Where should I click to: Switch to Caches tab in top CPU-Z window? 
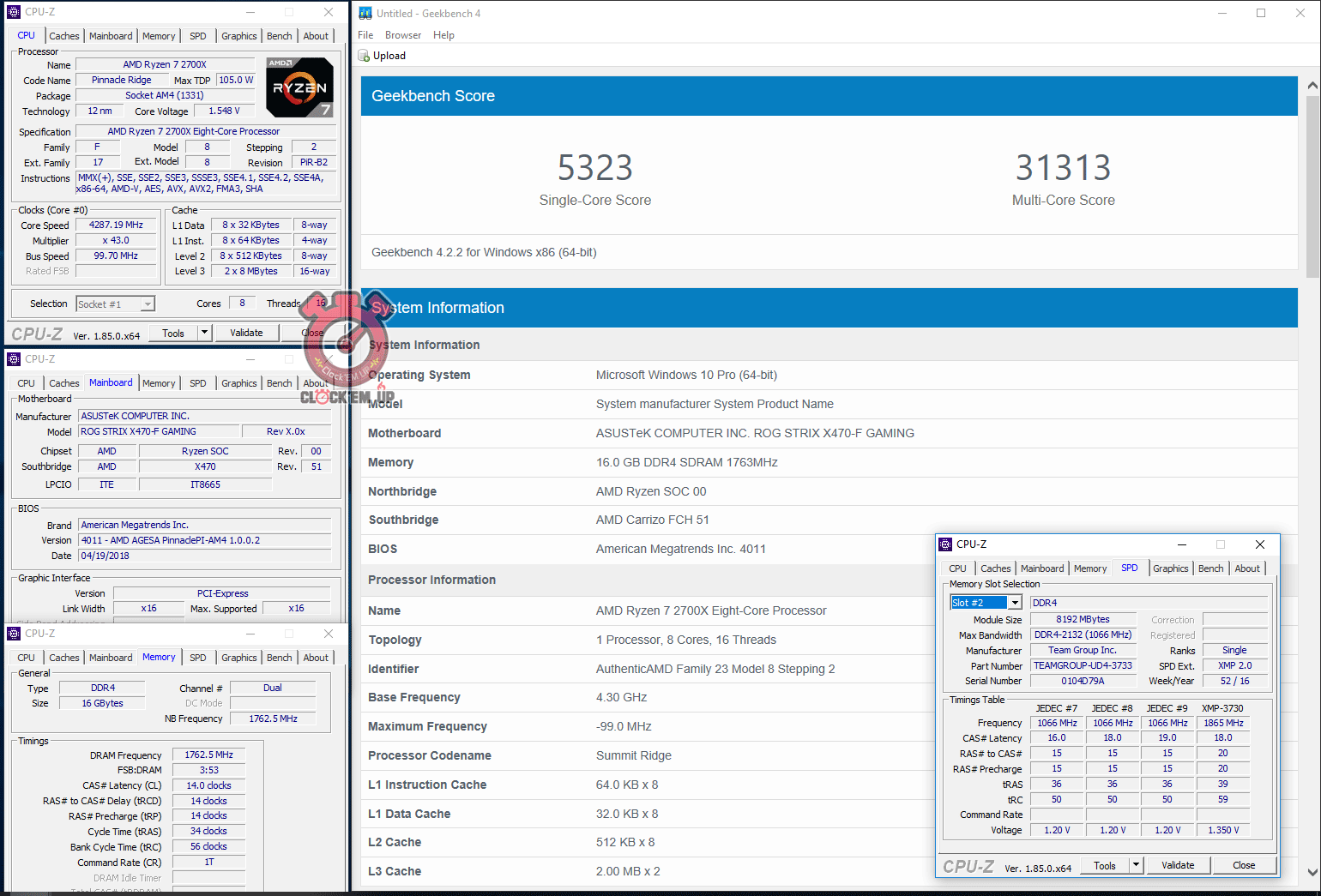(x=64, y=36)
